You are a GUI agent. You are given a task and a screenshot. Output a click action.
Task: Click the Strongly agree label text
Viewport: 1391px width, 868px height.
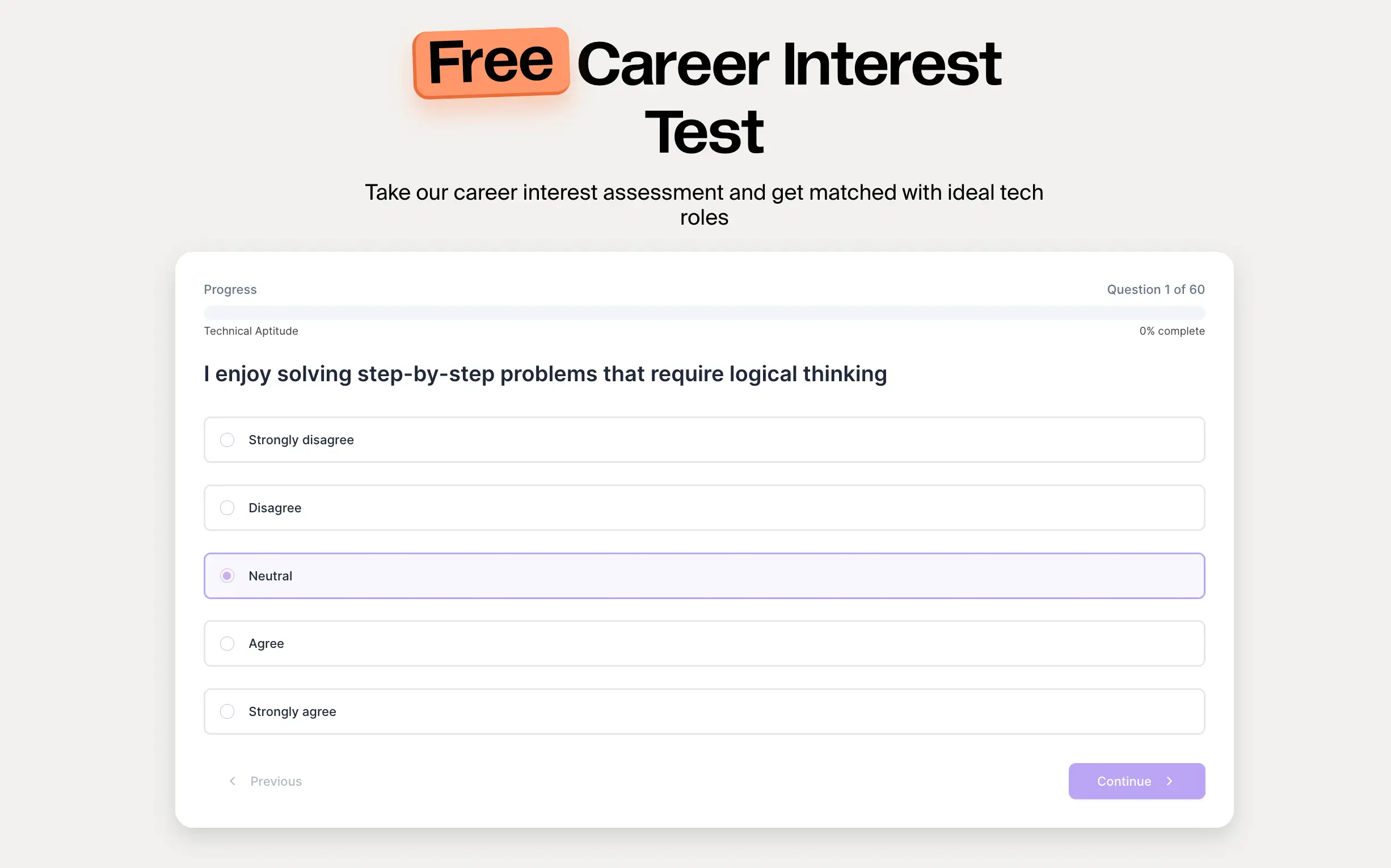pos(292,712)
